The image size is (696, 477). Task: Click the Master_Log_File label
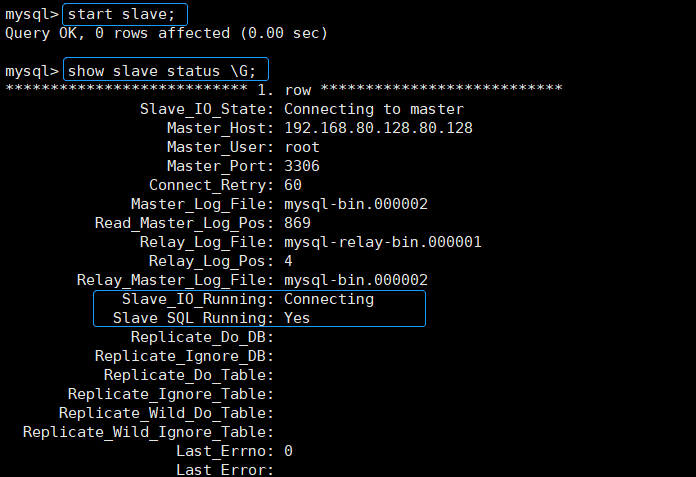202,204
